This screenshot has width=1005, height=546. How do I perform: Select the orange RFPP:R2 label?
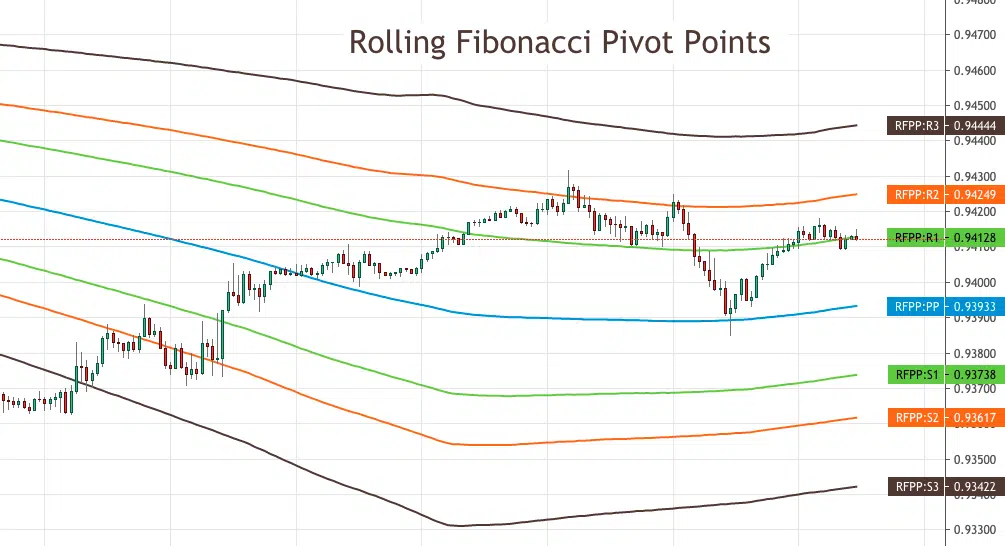(x=917, y=194)
